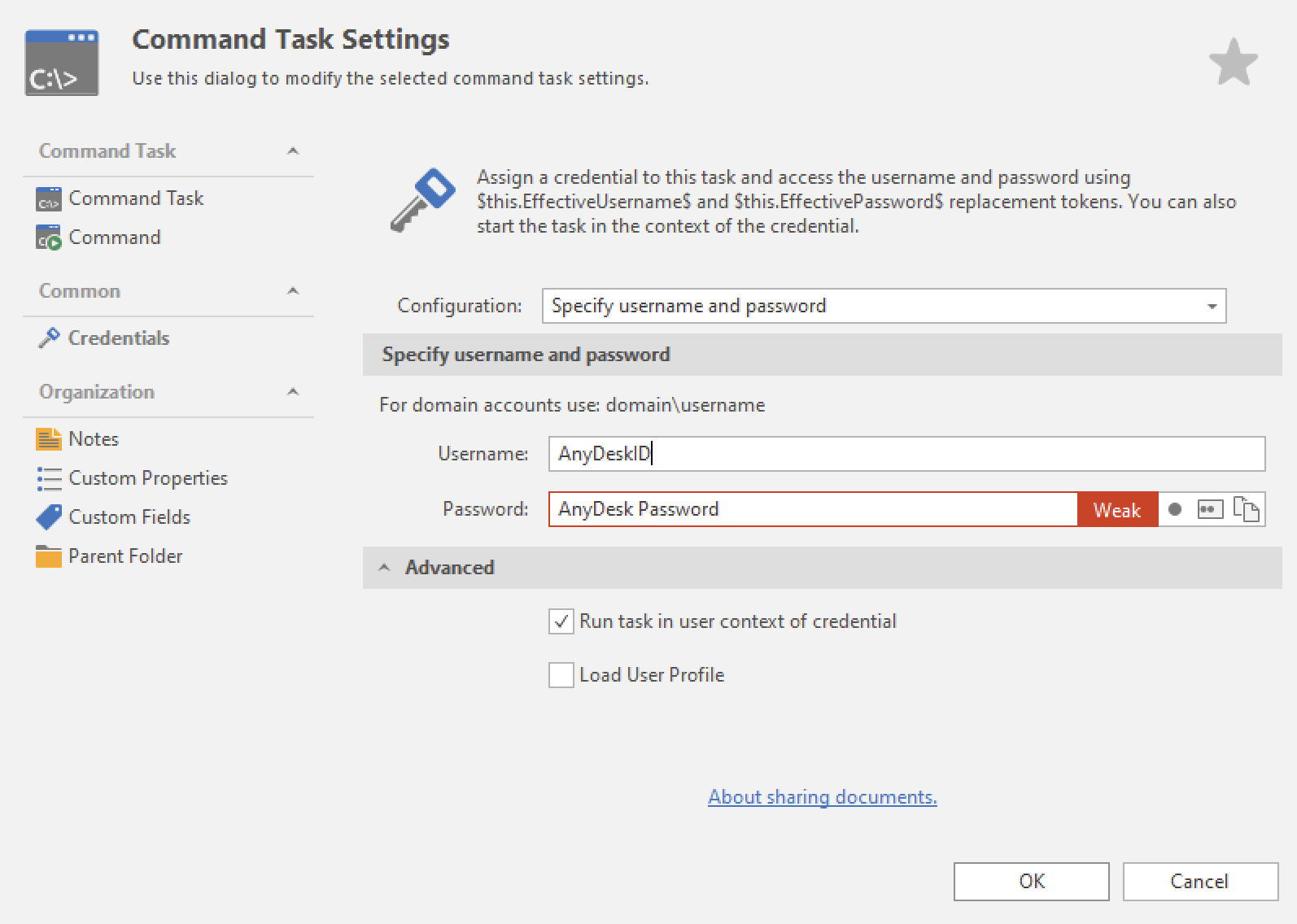The image size is (1297, 924).
Task: Open Parent Folder settings
Action: [124, 556]
